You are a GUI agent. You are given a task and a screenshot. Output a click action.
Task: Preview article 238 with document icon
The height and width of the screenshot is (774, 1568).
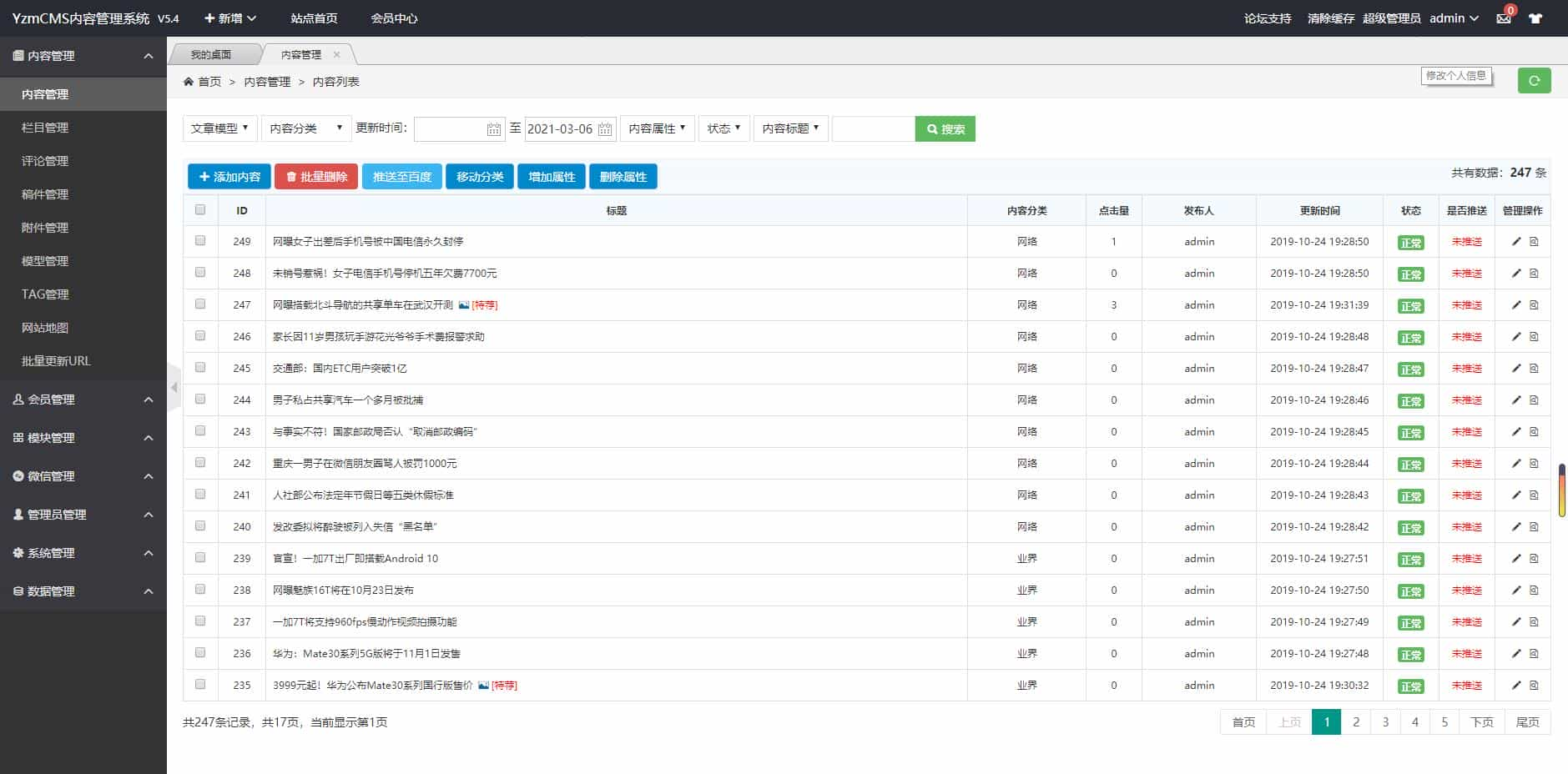tap(1534, 590)
